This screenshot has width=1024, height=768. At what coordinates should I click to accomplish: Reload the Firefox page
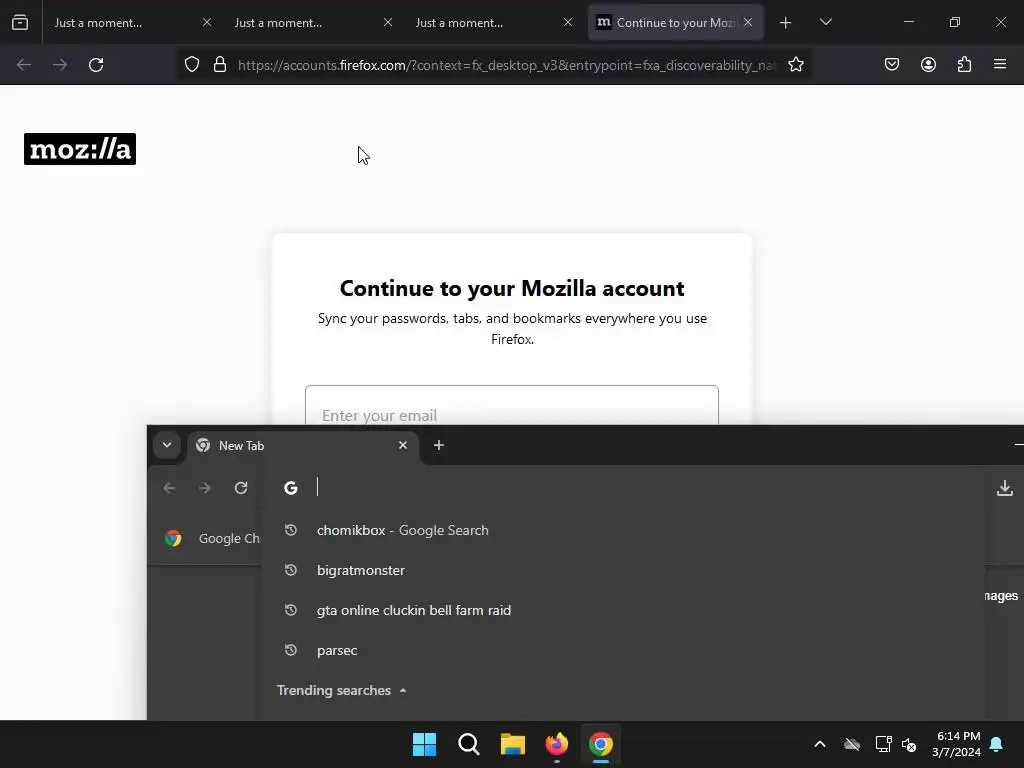[96, 65]
